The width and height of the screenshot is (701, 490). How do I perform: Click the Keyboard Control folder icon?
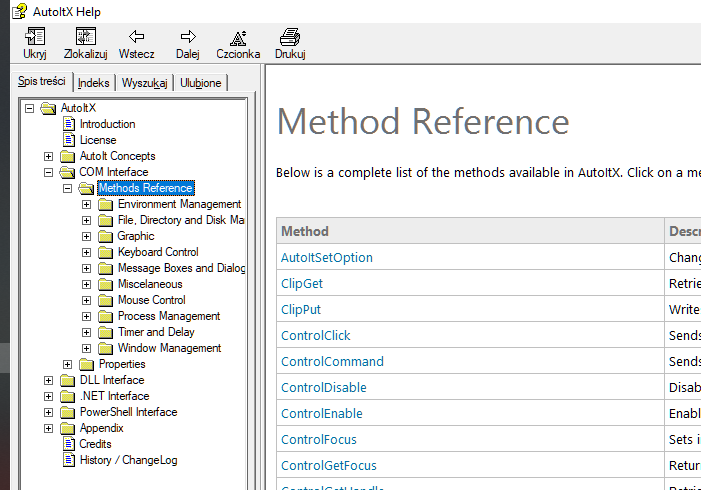106,252
